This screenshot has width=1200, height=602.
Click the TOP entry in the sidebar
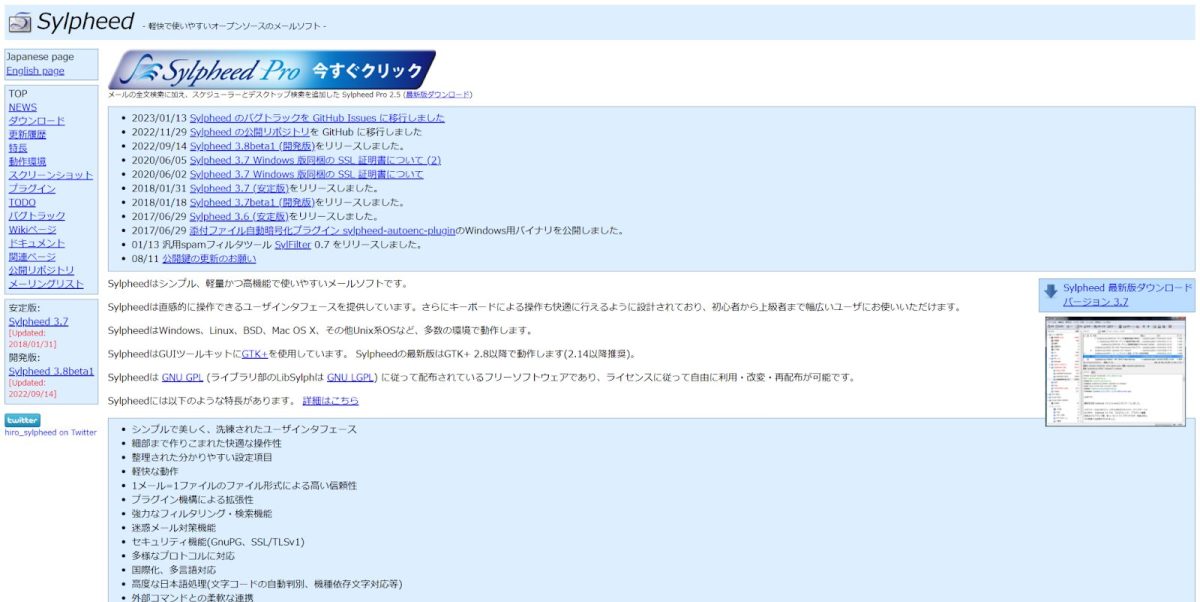[18, 94]
